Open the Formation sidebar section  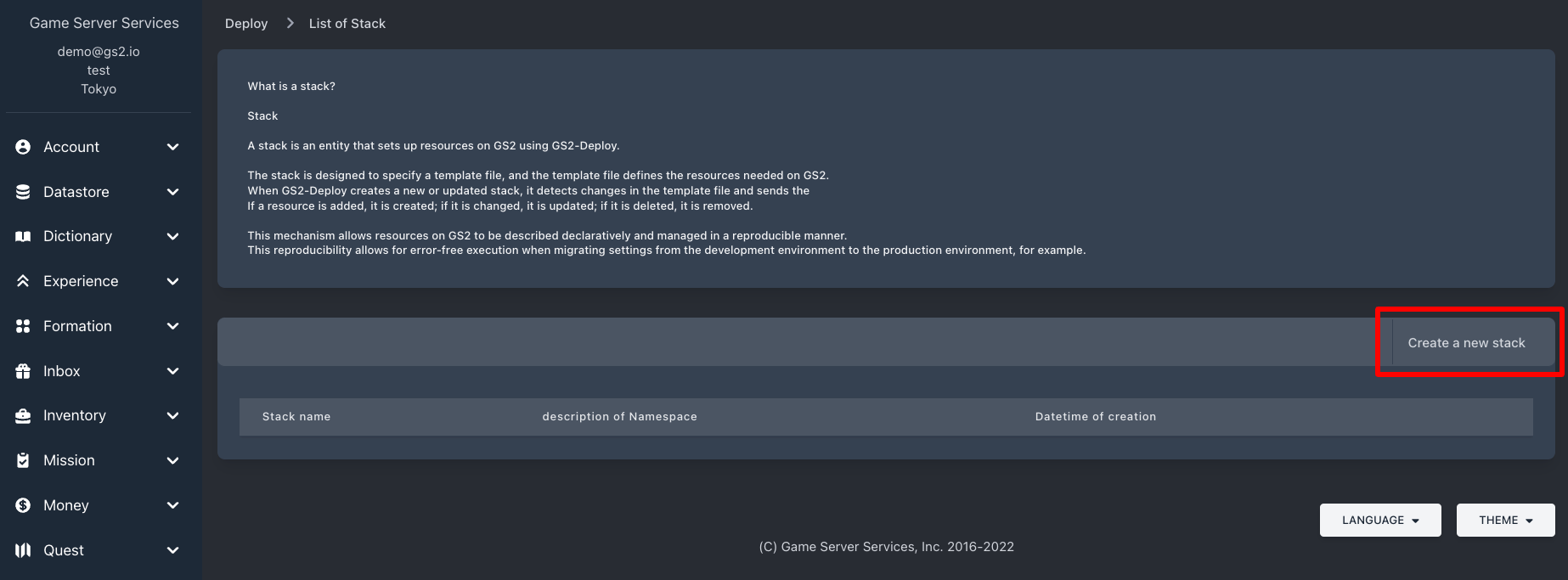(x=99, y=326)
